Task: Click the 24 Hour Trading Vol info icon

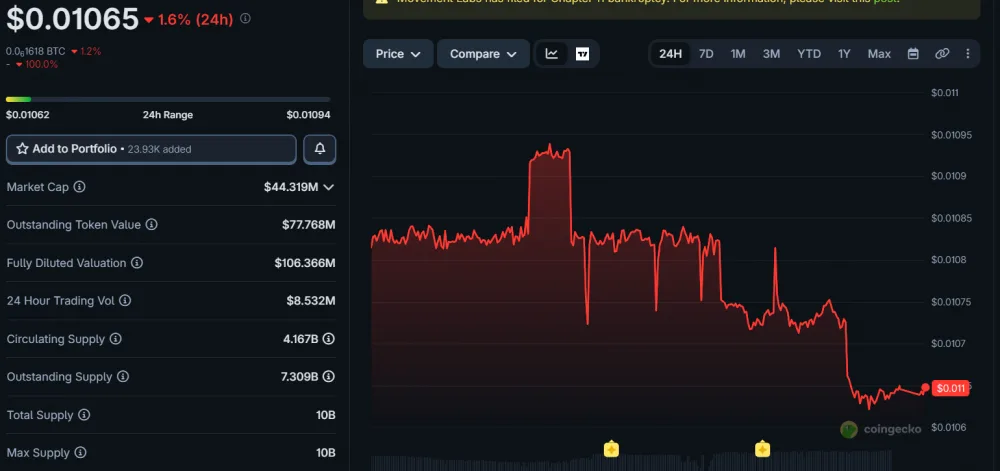Action: [125, 300]
